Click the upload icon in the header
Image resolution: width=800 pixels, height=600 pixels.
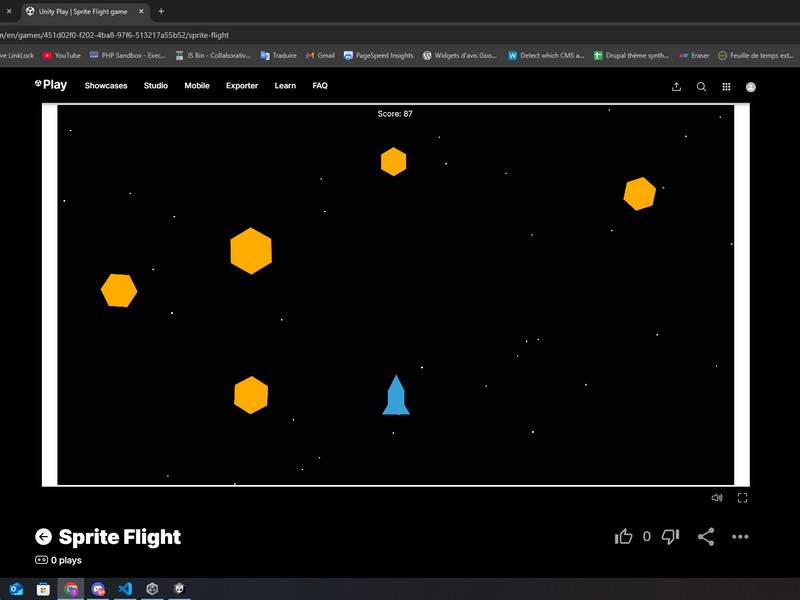[676, 87]
